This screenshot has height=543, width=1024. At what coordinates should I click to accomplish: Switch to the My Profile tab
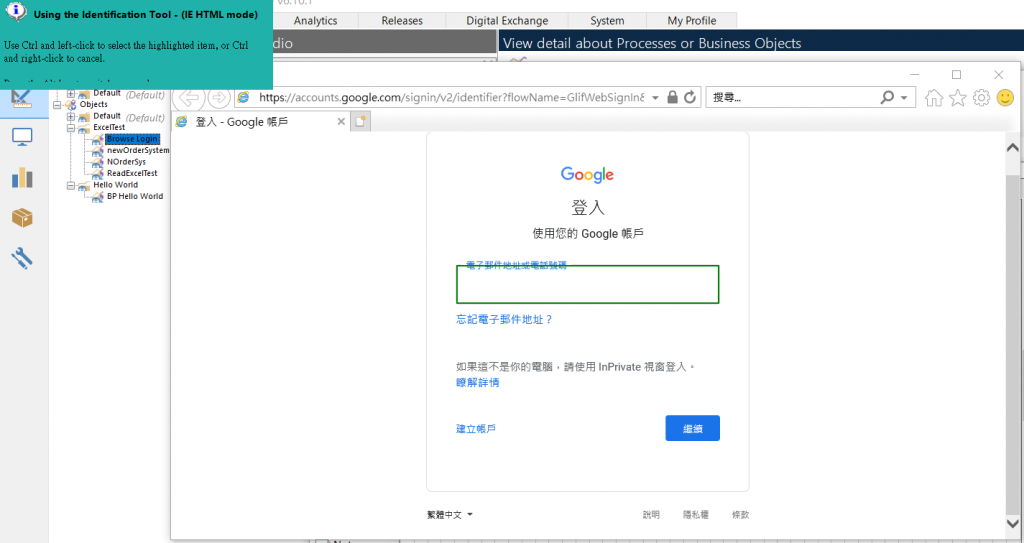tap(692, 21)
